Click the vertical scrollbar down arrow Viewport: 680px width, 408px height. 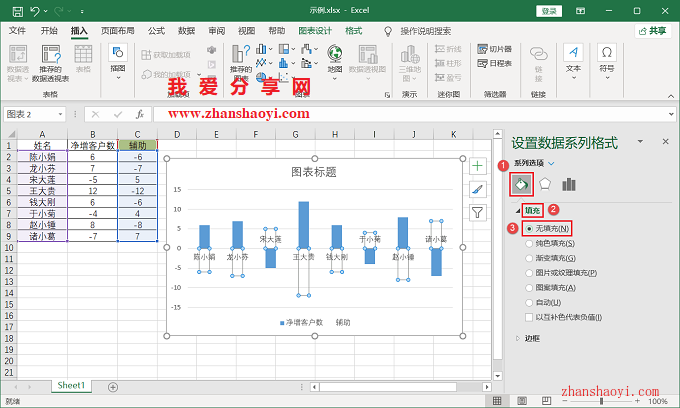pos(497,376)
